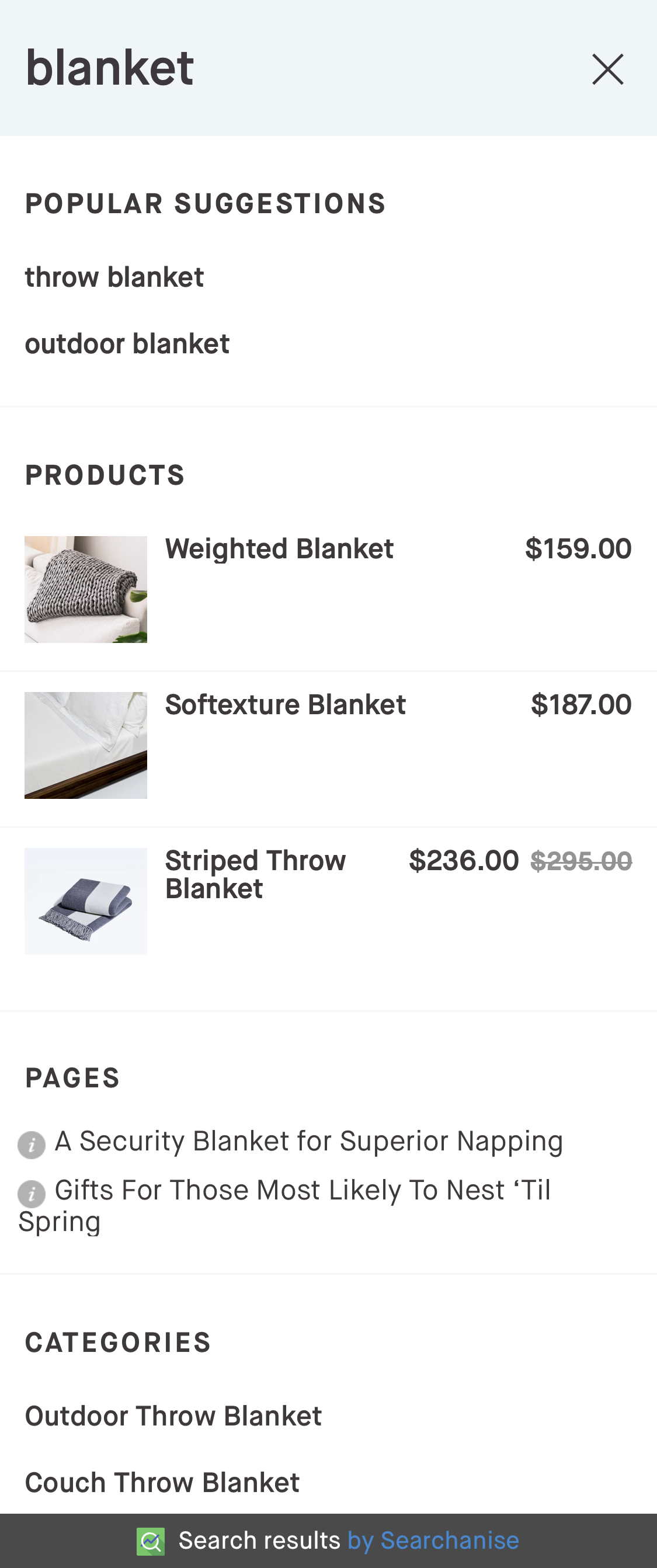The height and width of the screenshot is (1568, 657).
Task: Open 'Gifts For Those Most Likely' page
Action: [x=303, y=1191]
